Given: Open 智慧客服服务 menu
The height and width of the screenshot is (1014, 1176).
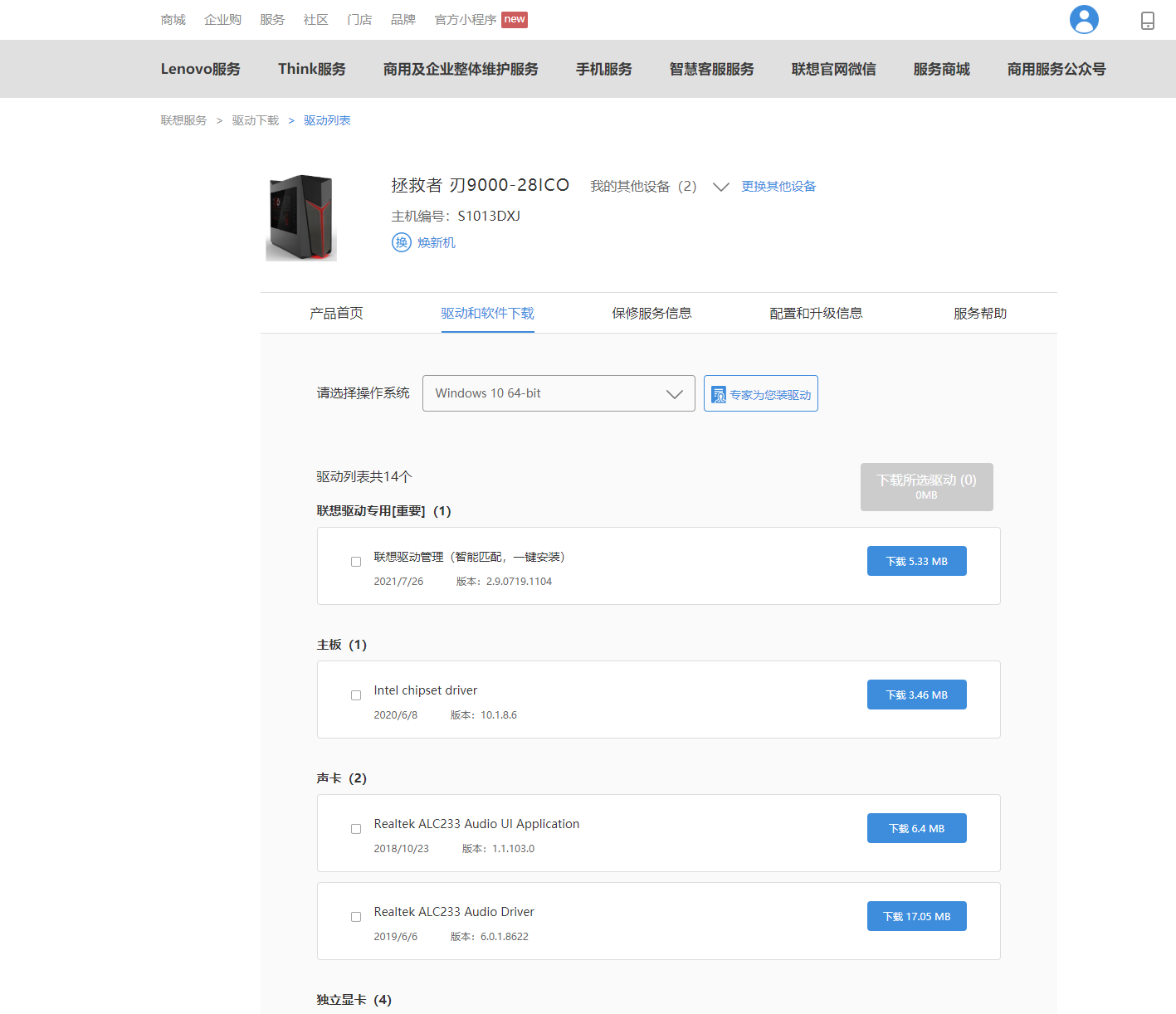Looking at the screenshot, I should click(712, 69).
